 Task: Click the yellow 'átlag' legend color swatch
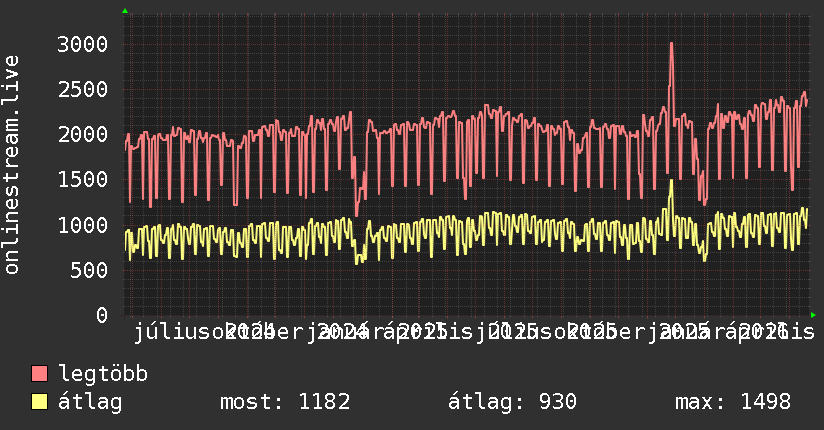[x=39, y=402]
